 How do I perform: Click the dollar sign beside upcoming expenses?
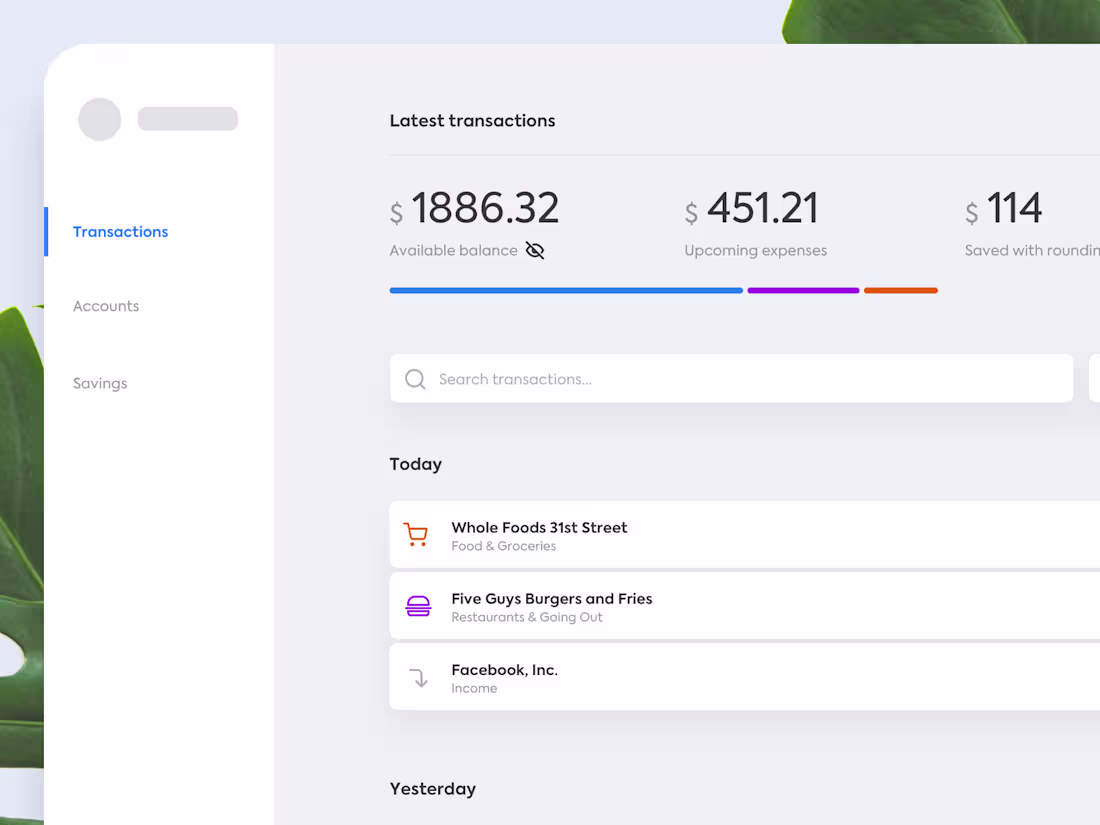[691, 212]
